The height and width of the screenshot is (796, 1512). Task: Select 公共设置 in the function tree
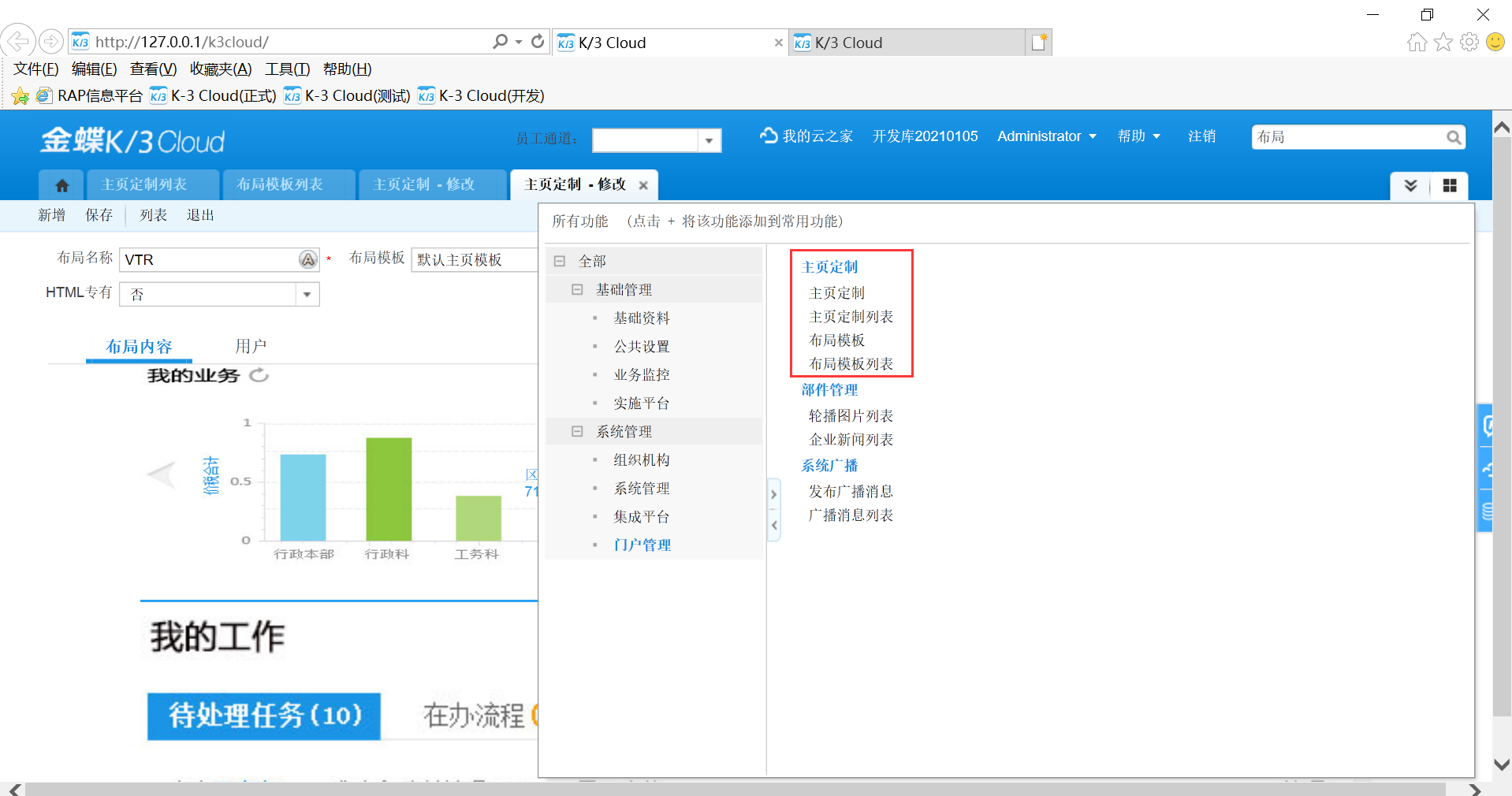(x=642, y=347)
